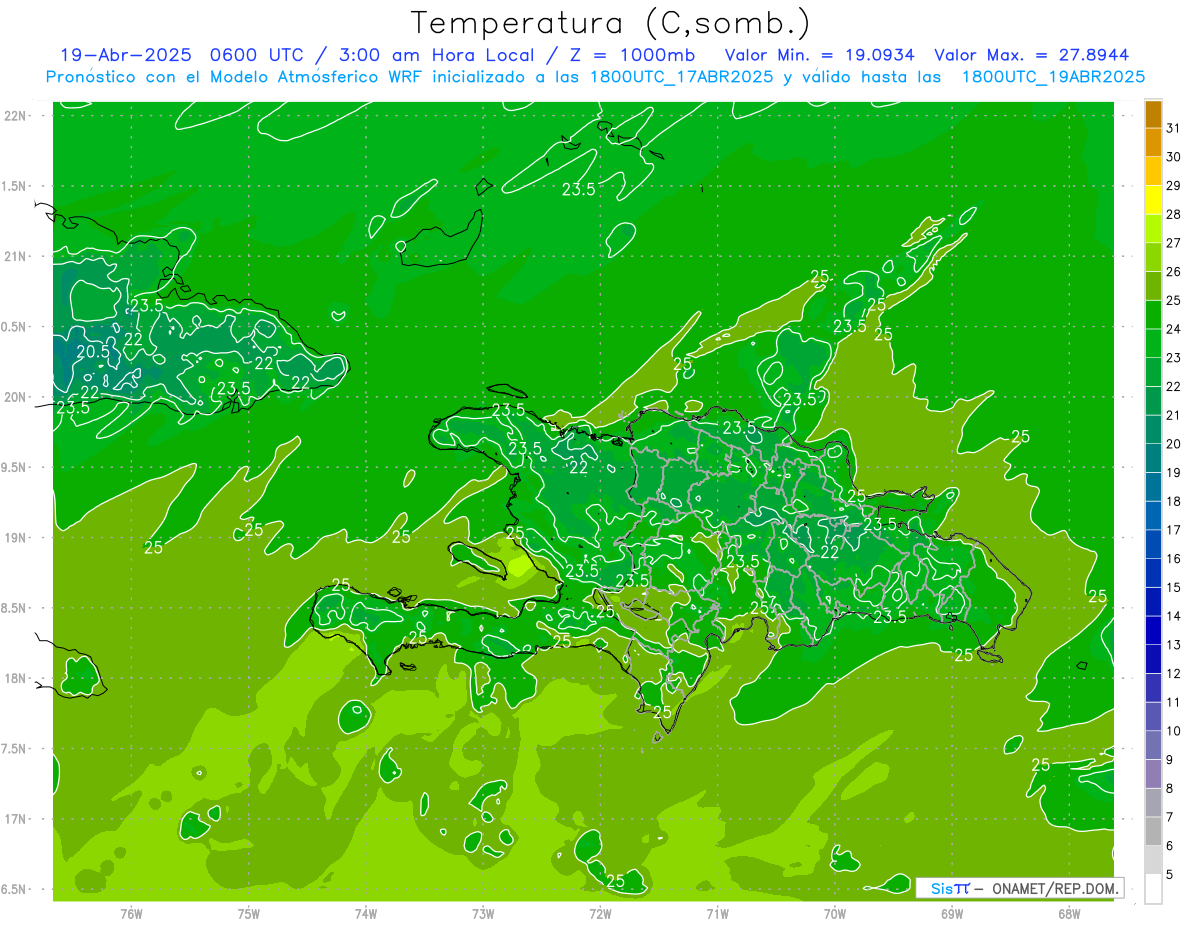Viewport: 1200px width, 927px height.
Task: Click the '19N' latitude axis label
Action: [x=15, y=538]
